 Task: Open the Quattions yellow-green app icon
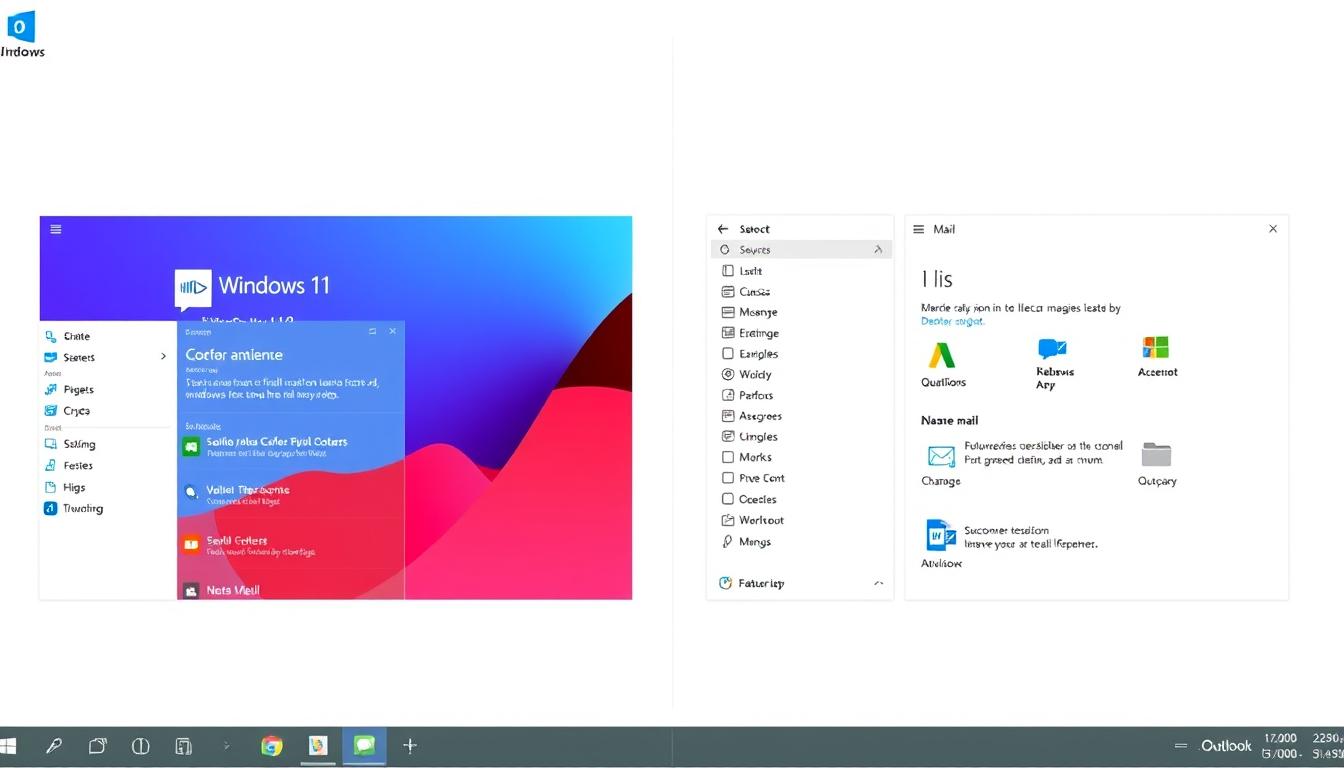[941, 354]
